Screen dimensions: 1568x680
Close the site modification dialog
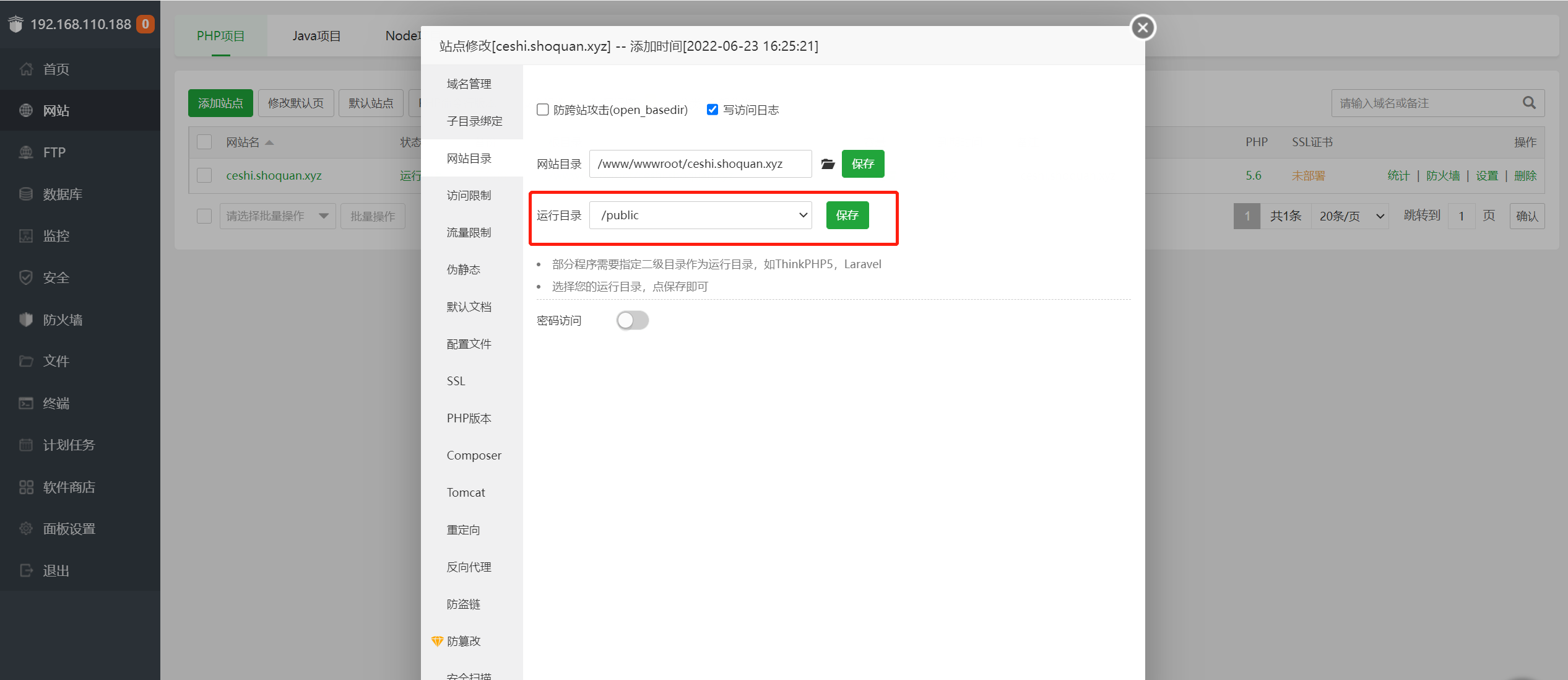pos(1143,27)
